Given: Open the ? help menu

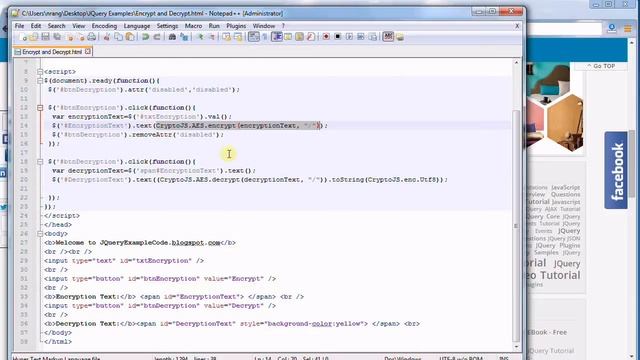Looking at the screenshot, I should pos(283,26).
